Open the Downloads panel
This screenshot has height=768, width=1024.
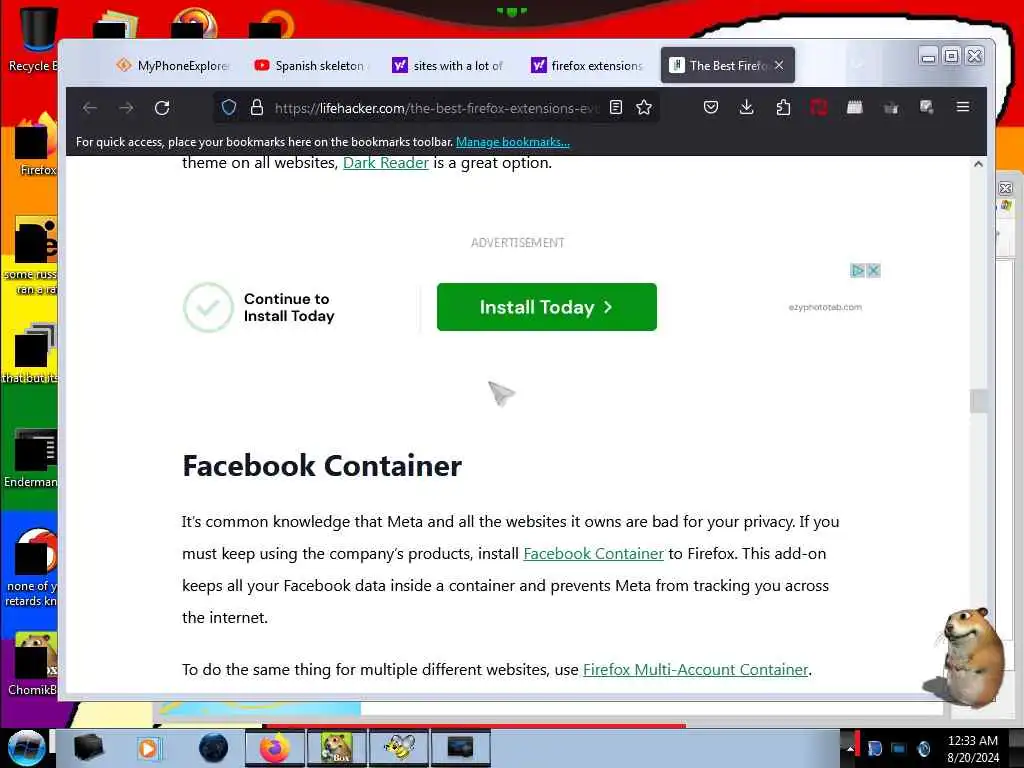[x=746, y=107]
